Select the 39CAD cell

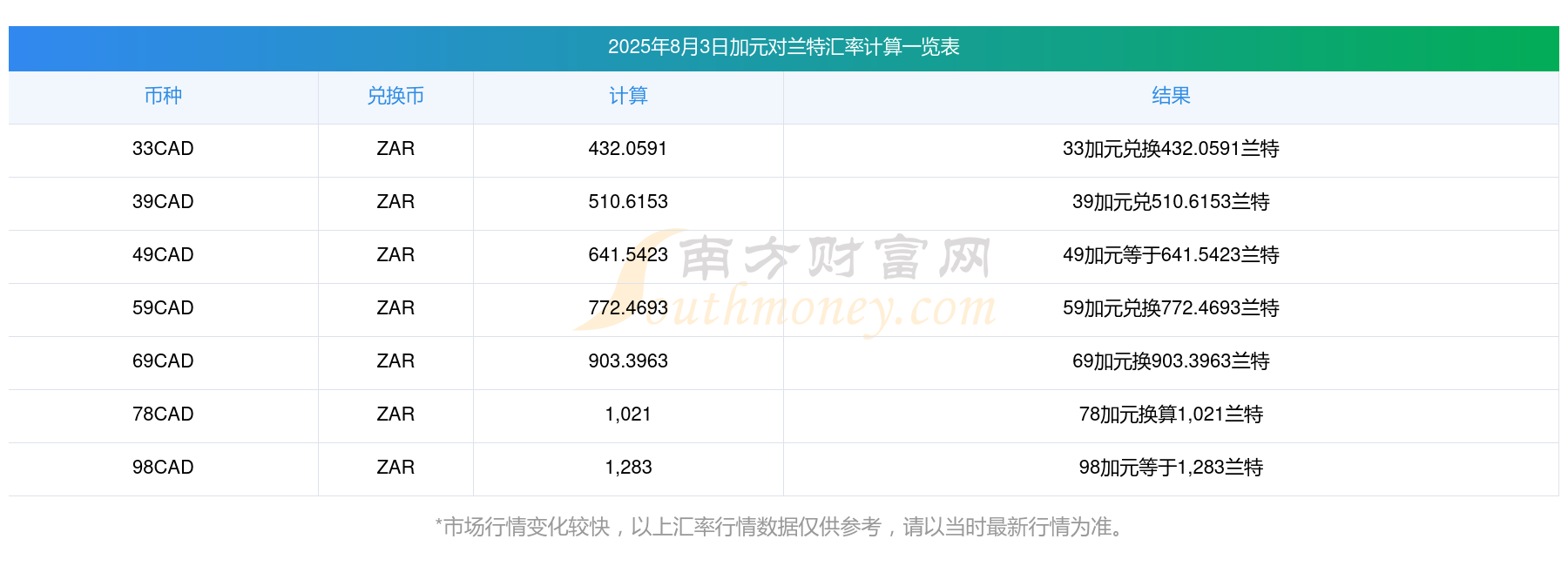point(163,202)
